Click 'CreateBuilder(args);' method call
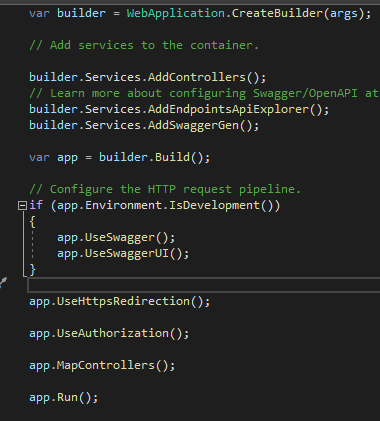 (x=301, y=14)
